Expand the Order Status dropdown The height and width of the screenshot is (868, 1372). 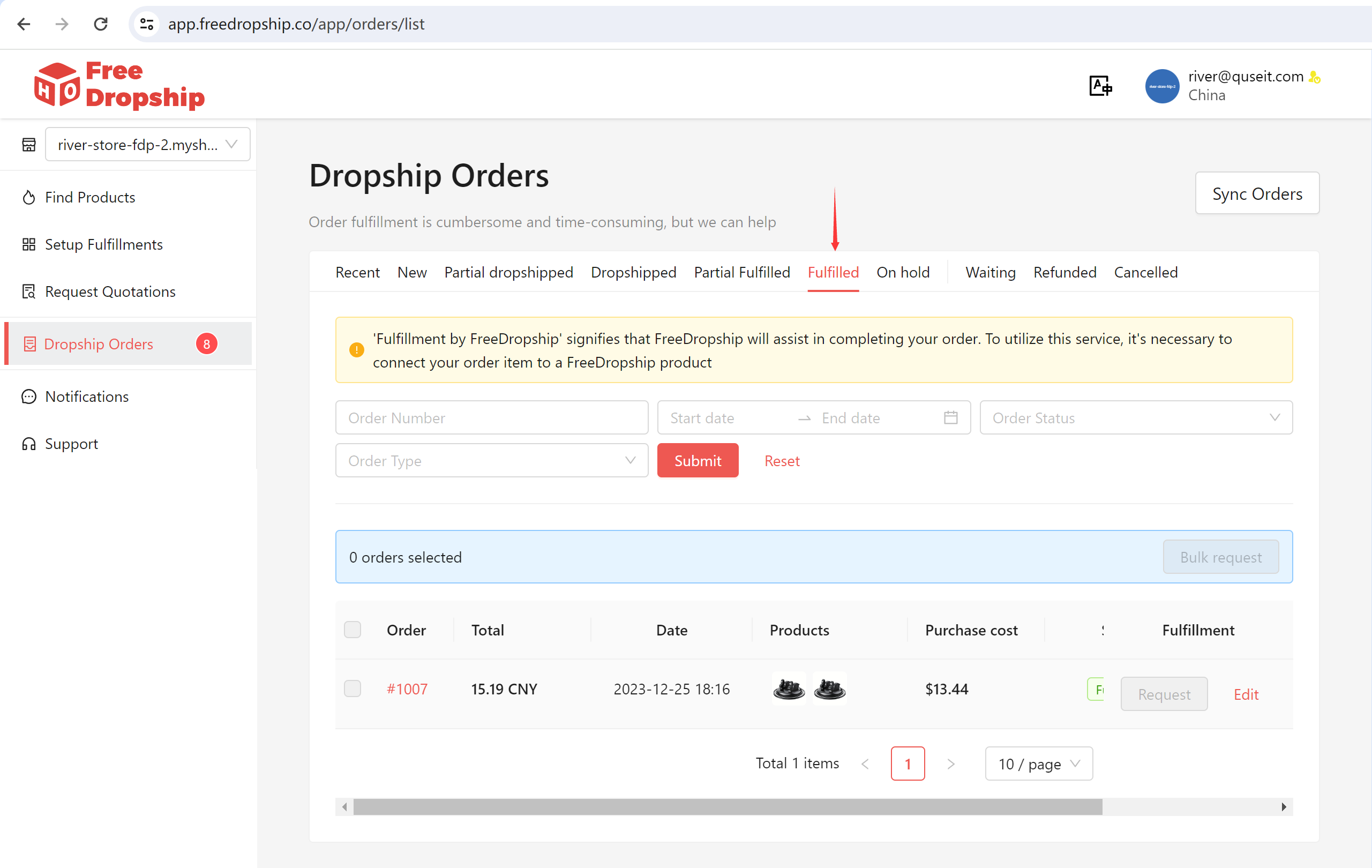(1136, 418)
